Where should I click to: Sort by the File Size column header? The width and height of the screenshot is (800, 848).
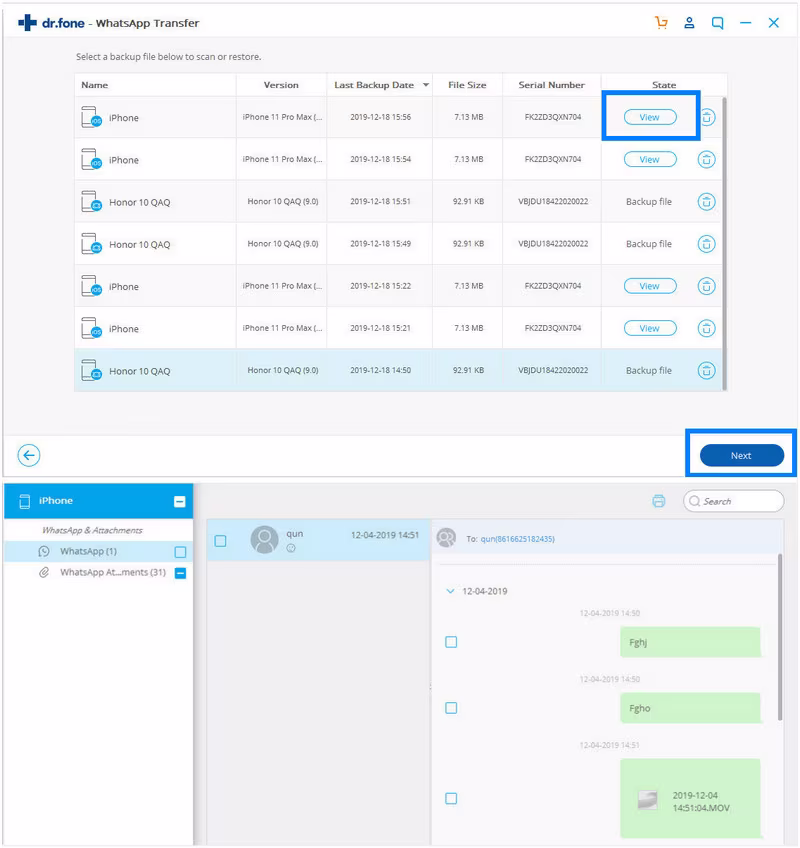[467, 85]
